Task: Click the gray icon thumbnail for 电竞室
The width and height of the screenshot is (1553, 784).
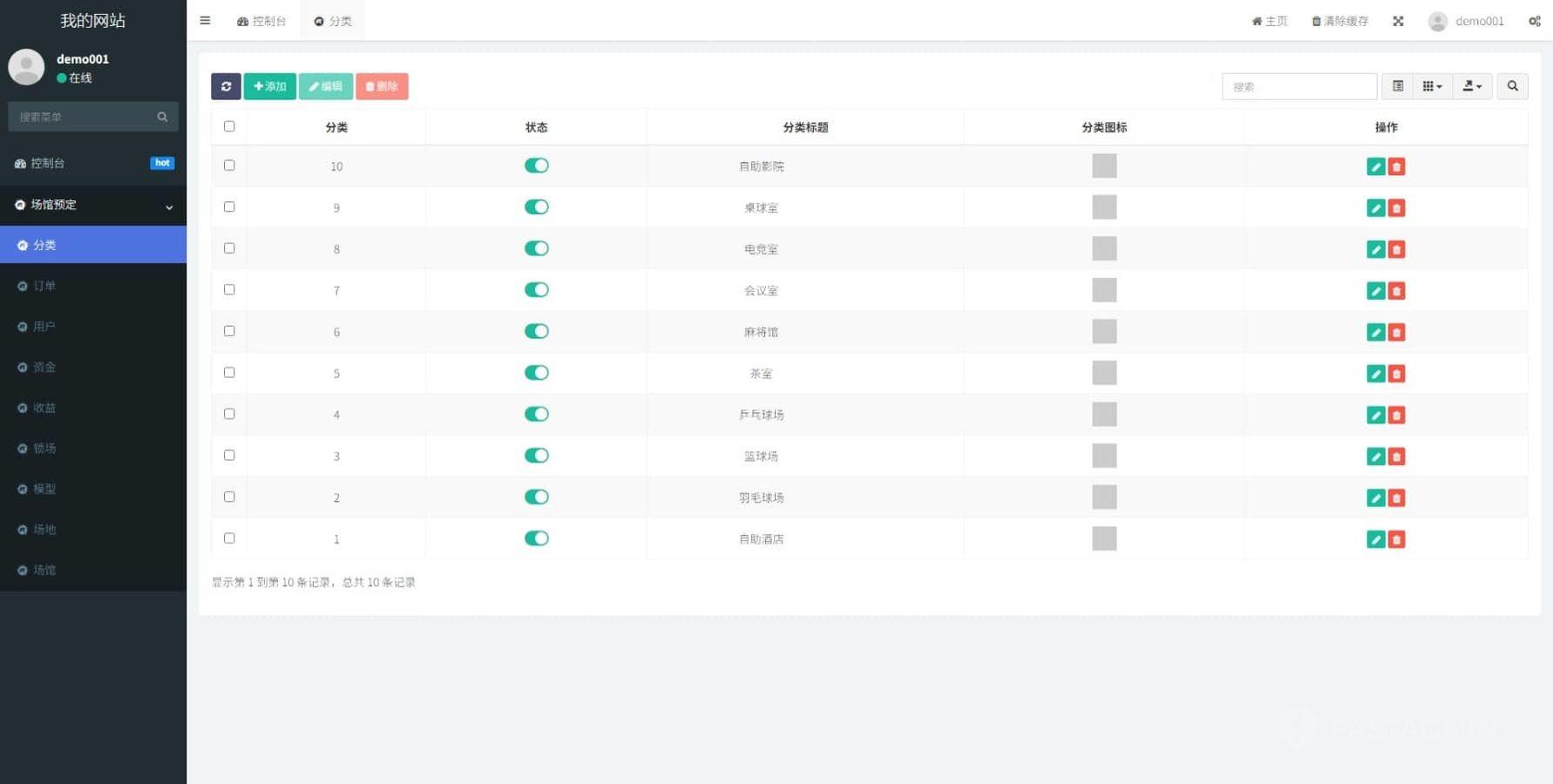Action: [x=1103, y=249]
